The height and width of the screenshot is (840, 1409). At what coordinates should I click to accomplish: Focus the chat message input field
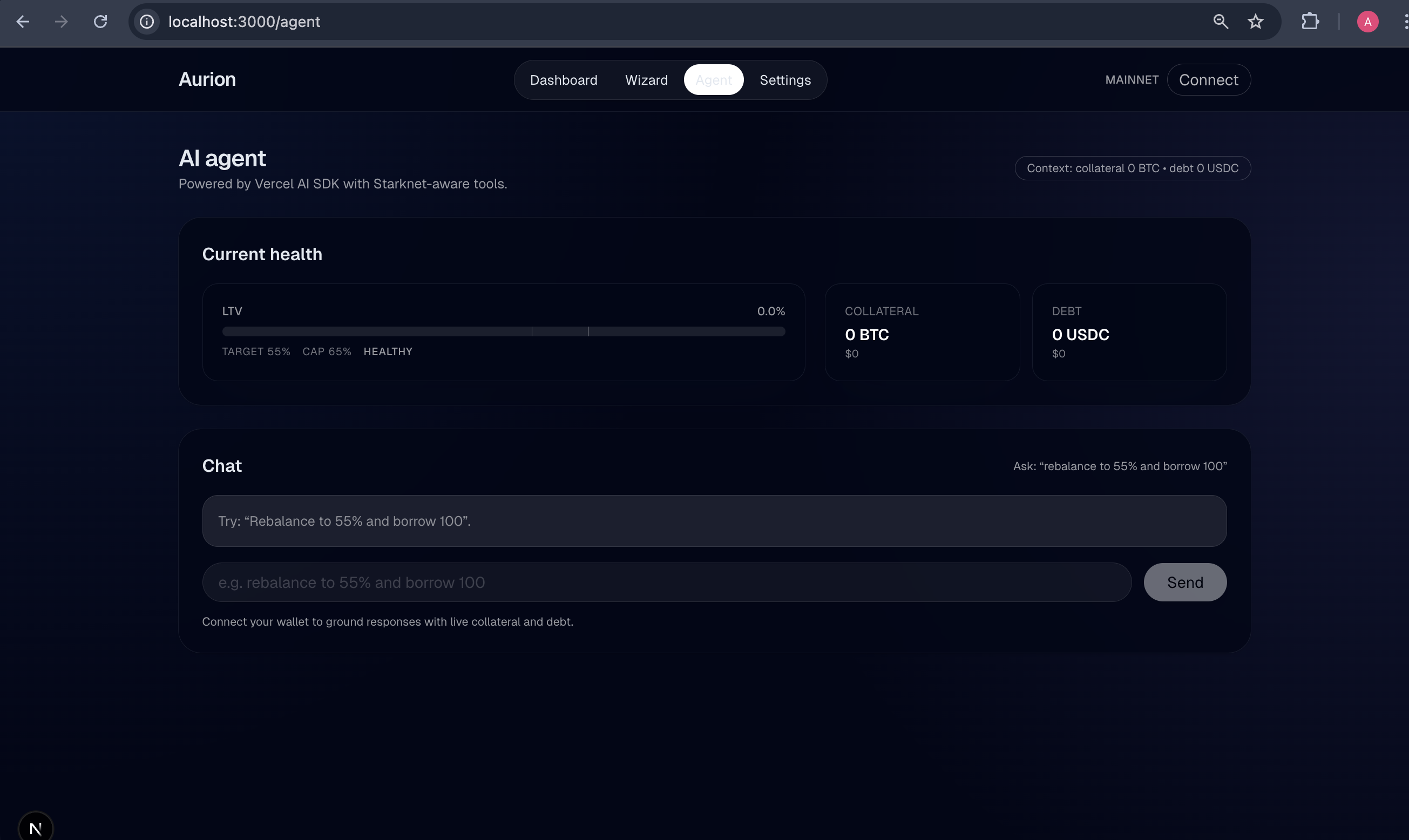point(666,582)
